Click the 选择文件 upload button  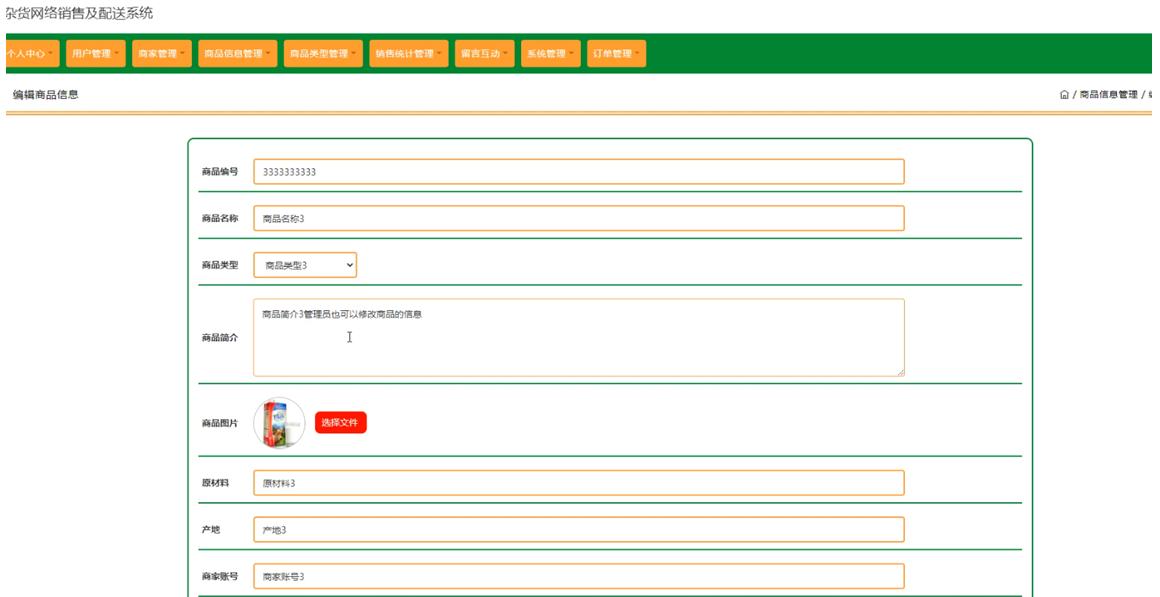pyautogui.click(x=340, y=422)
